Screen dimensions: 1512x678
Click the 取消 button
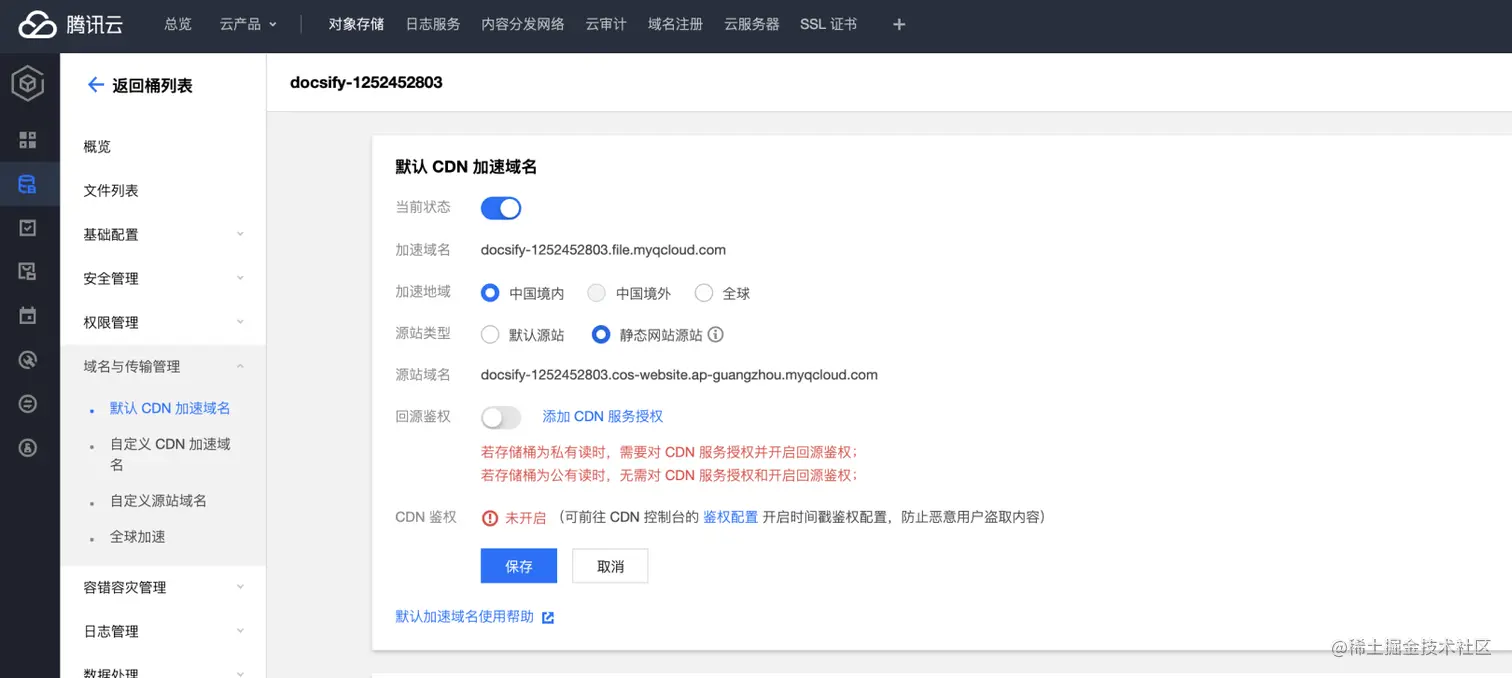(610, 566)
